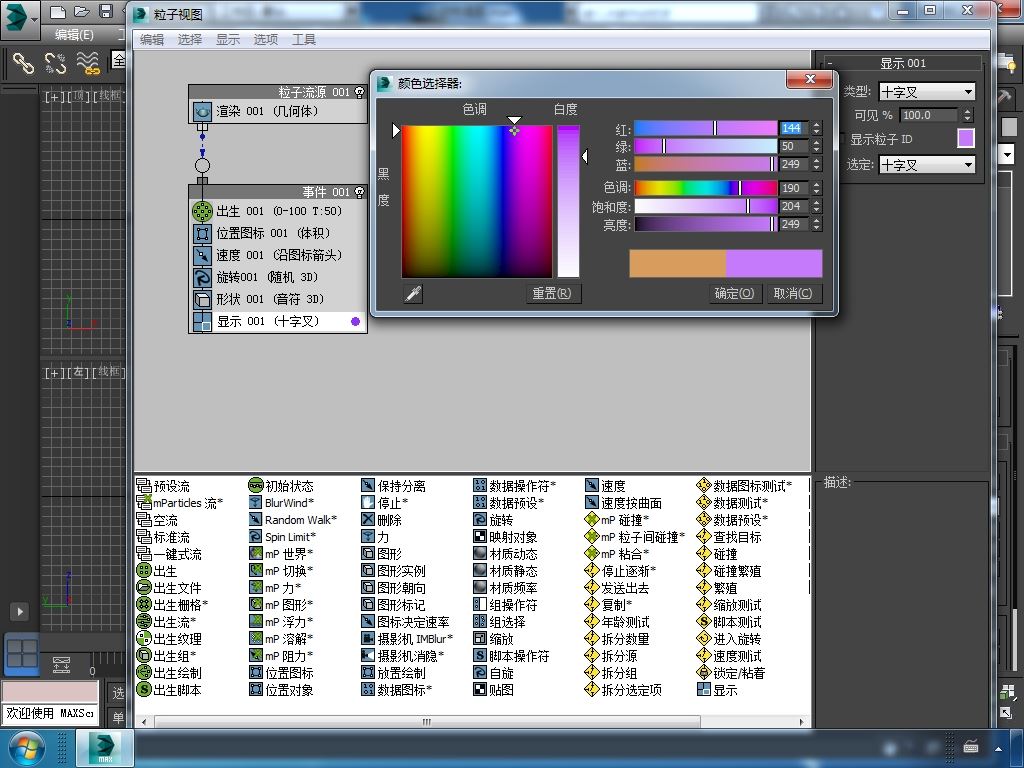Viewport: 1024px width, 768px height.
Task: Select BlurWind operator in the depot
Action: point(282,503)
